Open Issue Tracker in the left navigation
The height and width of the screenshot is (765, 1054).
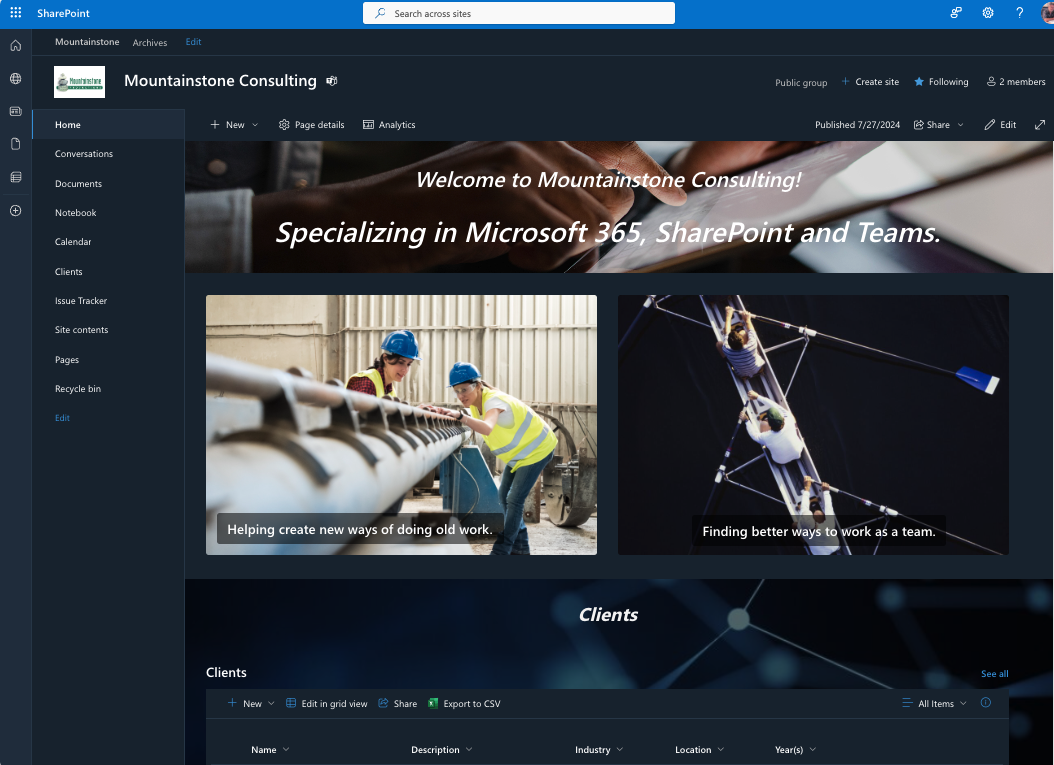click(x=81, y=301)
